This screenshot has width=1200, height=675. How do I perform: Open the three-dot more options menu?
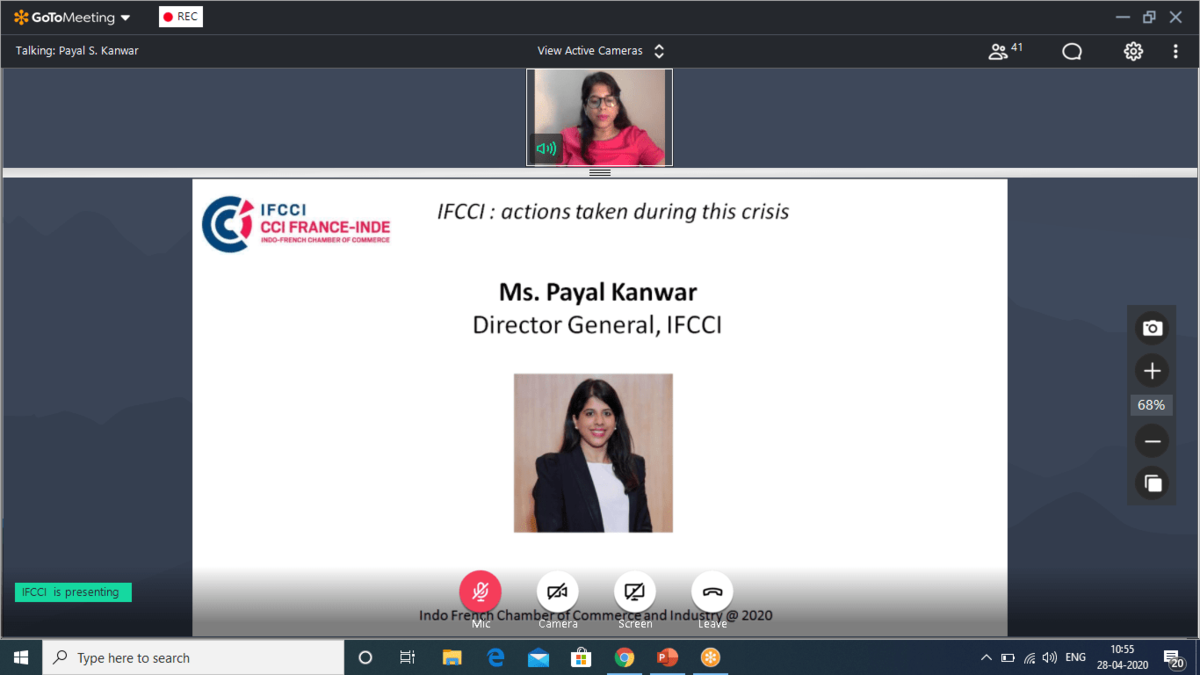point(1176,51)
